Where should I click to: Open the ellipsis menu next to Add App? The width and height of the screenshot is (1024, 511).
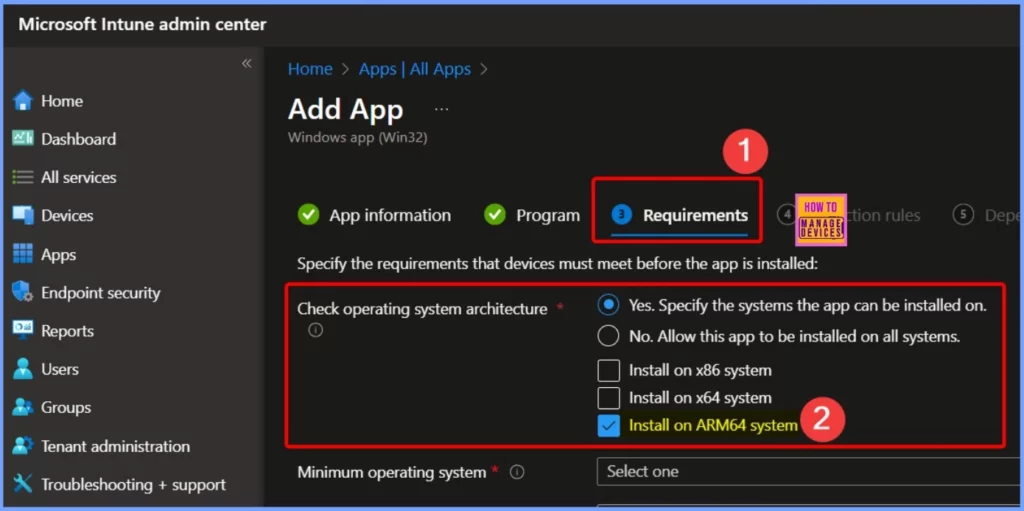(x=441, y=110)
